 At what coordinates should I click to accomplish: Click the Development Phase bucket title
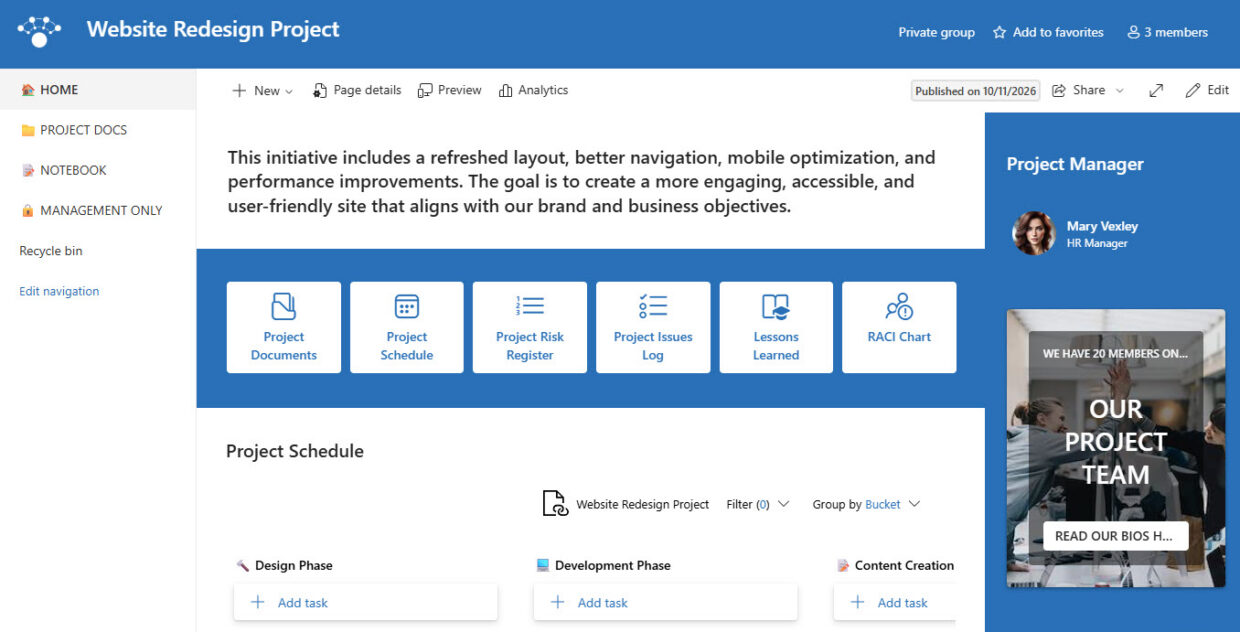click(613, 565)
